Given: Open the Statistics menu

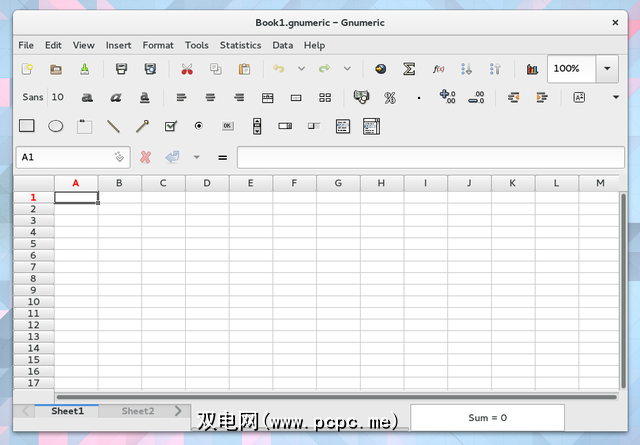Looking at the screenshot, I should pyautogui.click(x=240, y=45).
